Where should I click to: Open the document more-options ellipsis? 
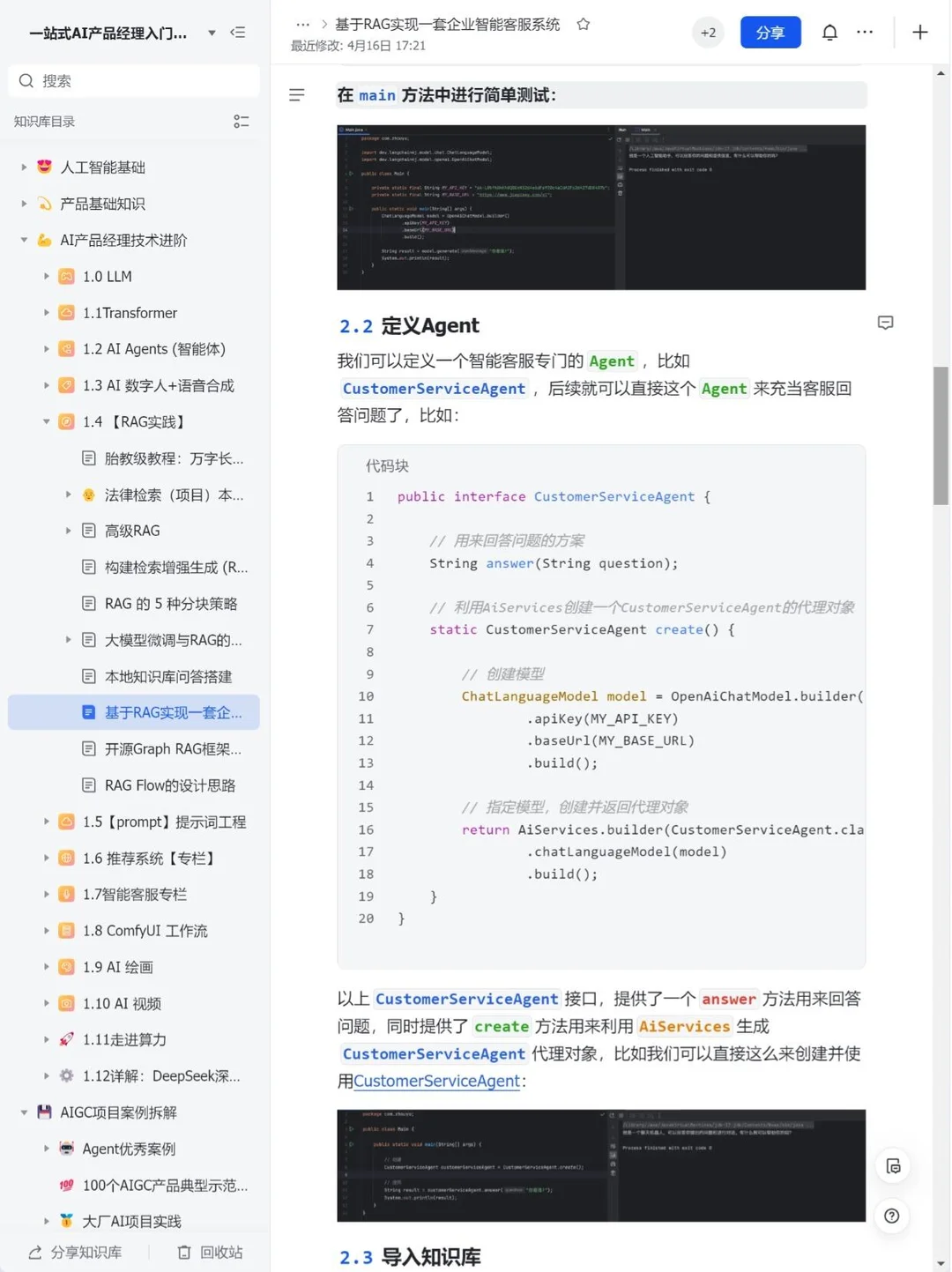coord(865,33)
